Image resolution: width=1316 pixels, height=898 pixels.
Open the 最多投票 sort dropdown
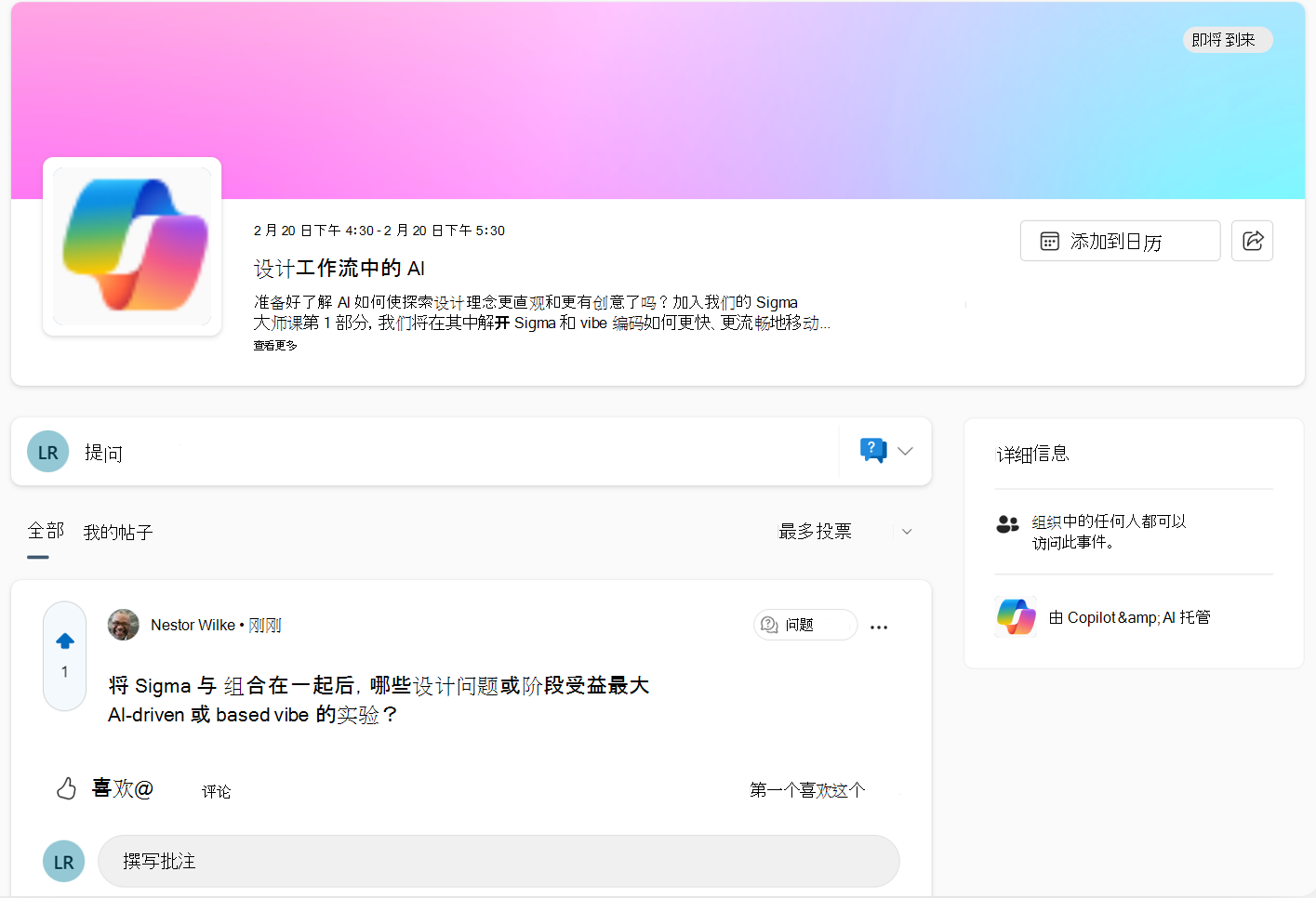[x=845, y=531]
